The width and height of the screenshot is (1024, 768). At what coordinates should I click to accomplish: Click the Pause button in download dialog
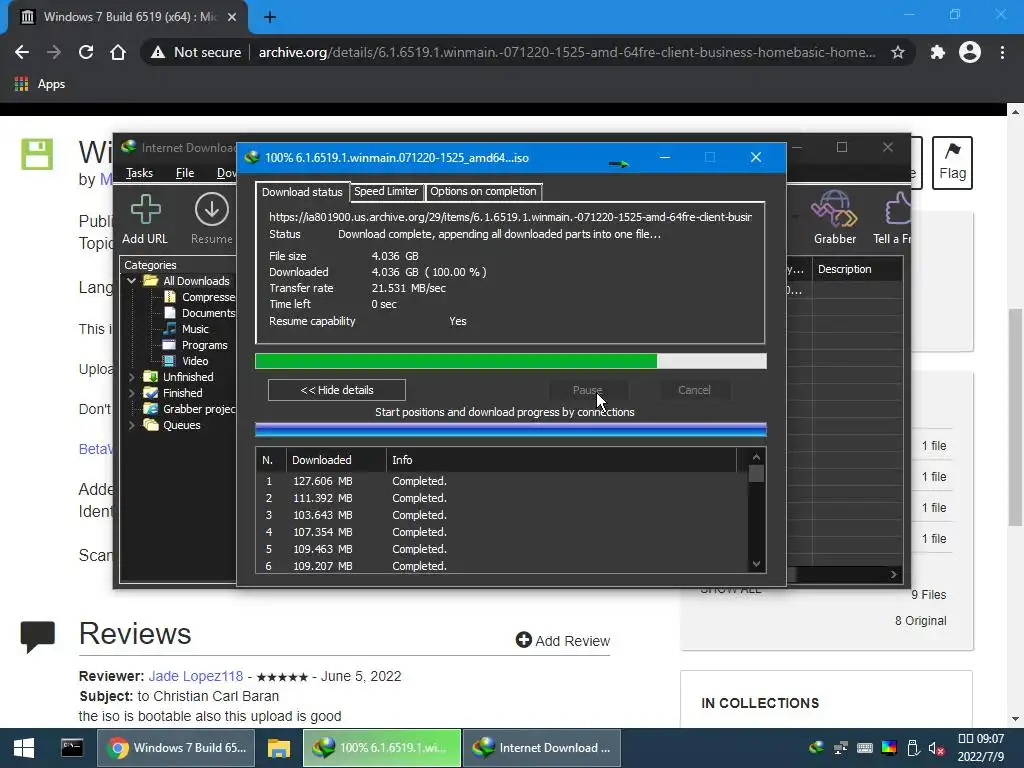(x=588, y=390)
